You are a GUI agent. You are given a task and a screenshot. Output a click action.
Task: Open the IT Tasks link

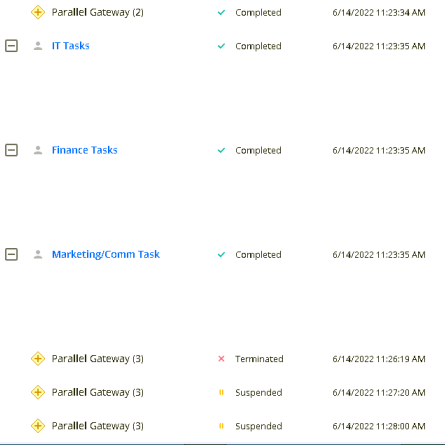71,46
